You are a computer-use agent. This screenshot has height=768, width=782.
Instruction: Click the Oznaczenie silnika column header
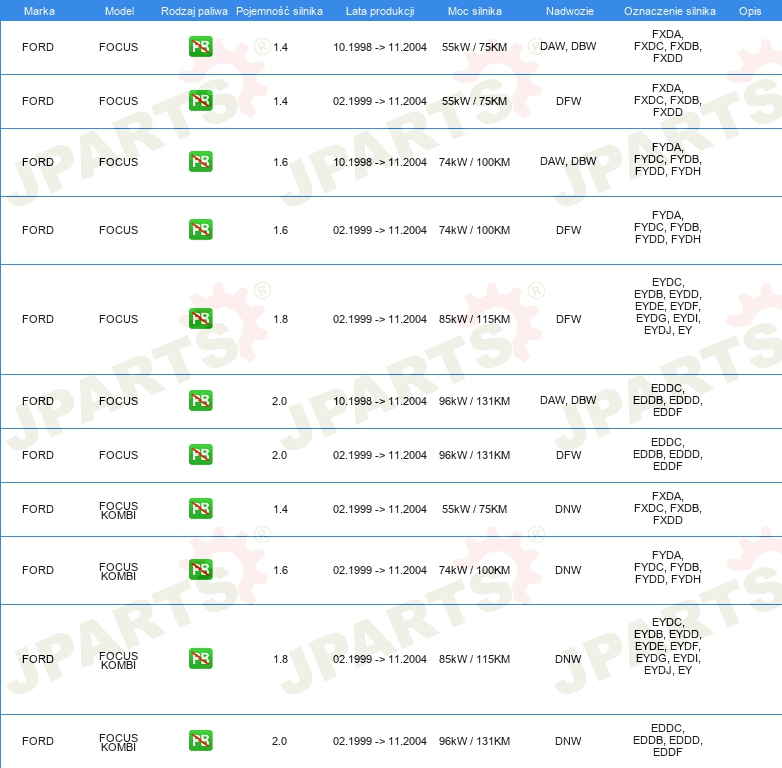(670, 11)
